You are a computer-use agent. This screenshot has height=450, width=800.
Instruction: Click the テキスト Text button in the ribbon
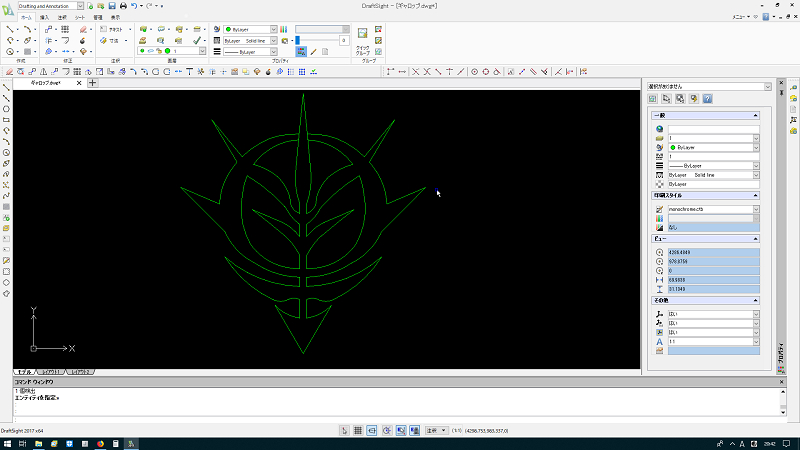[112, 30]
